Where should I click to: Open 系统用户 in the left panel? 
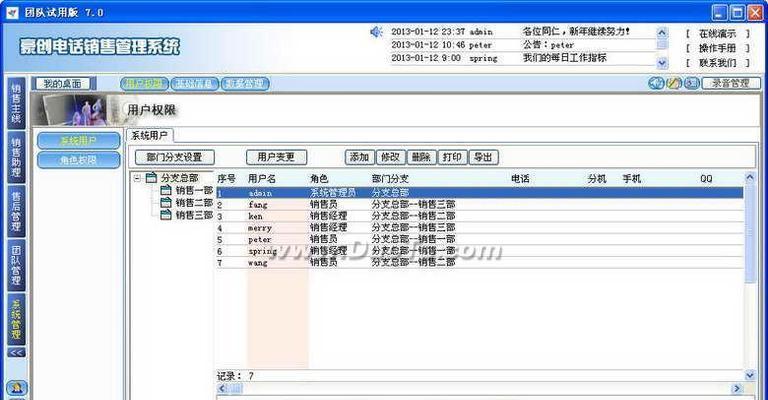point(78,141)
